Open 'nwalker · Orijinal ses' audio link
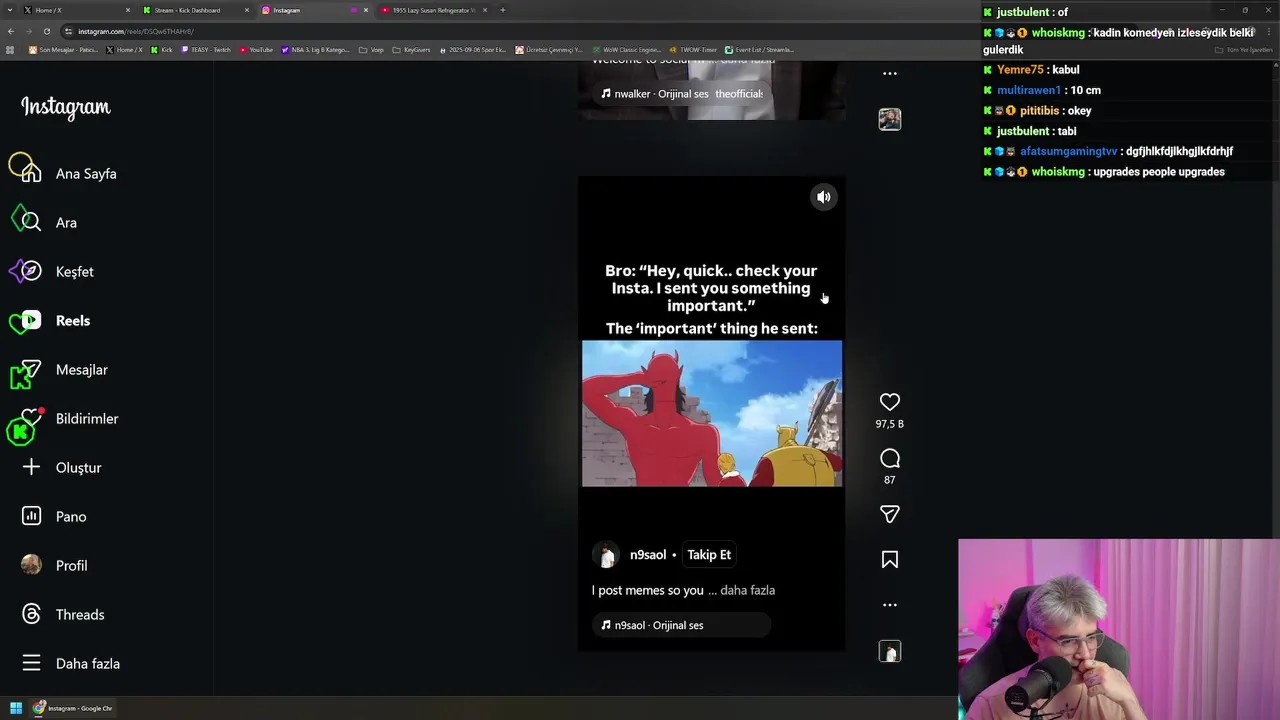 tap(682, 94)
